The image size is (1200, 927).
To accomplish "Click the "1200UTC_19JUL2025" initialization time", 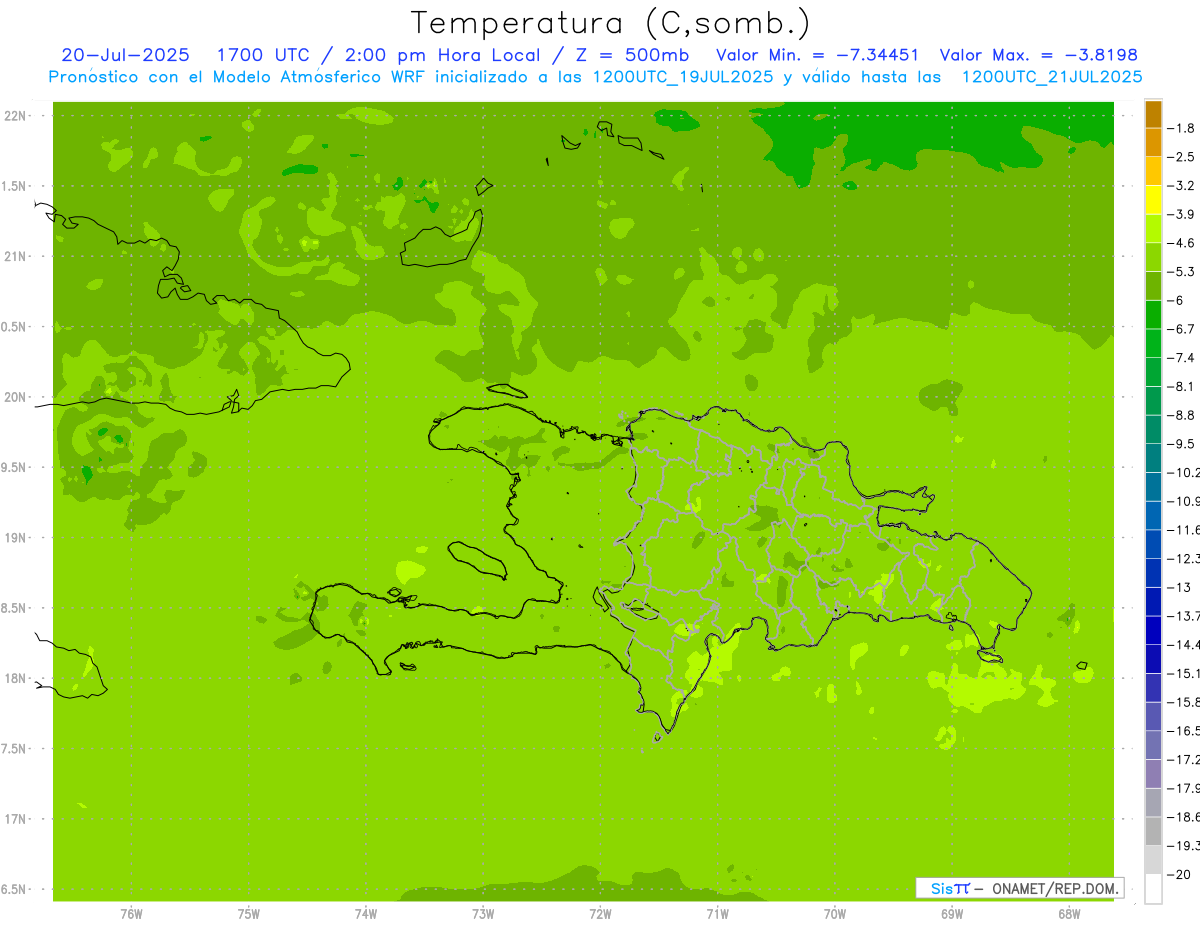I will 683,76.
